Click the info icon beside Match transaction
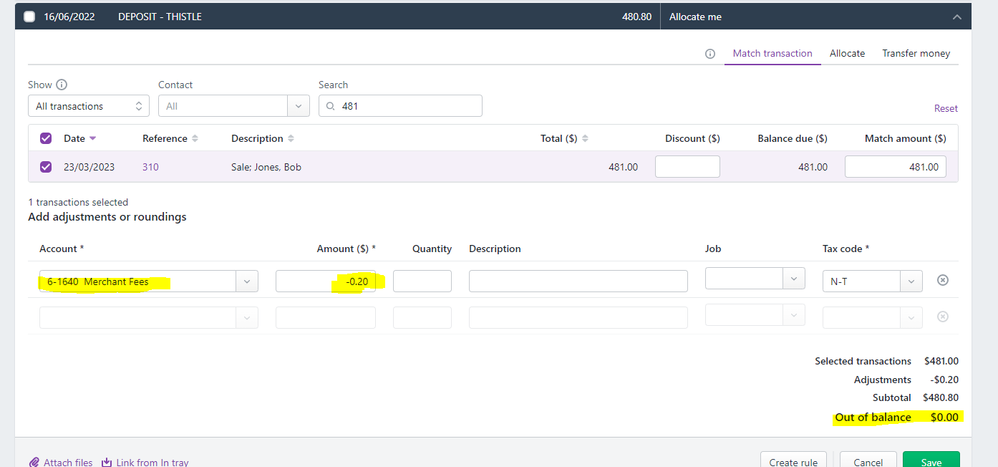This screenshot has height=467, width=998. 710,54
